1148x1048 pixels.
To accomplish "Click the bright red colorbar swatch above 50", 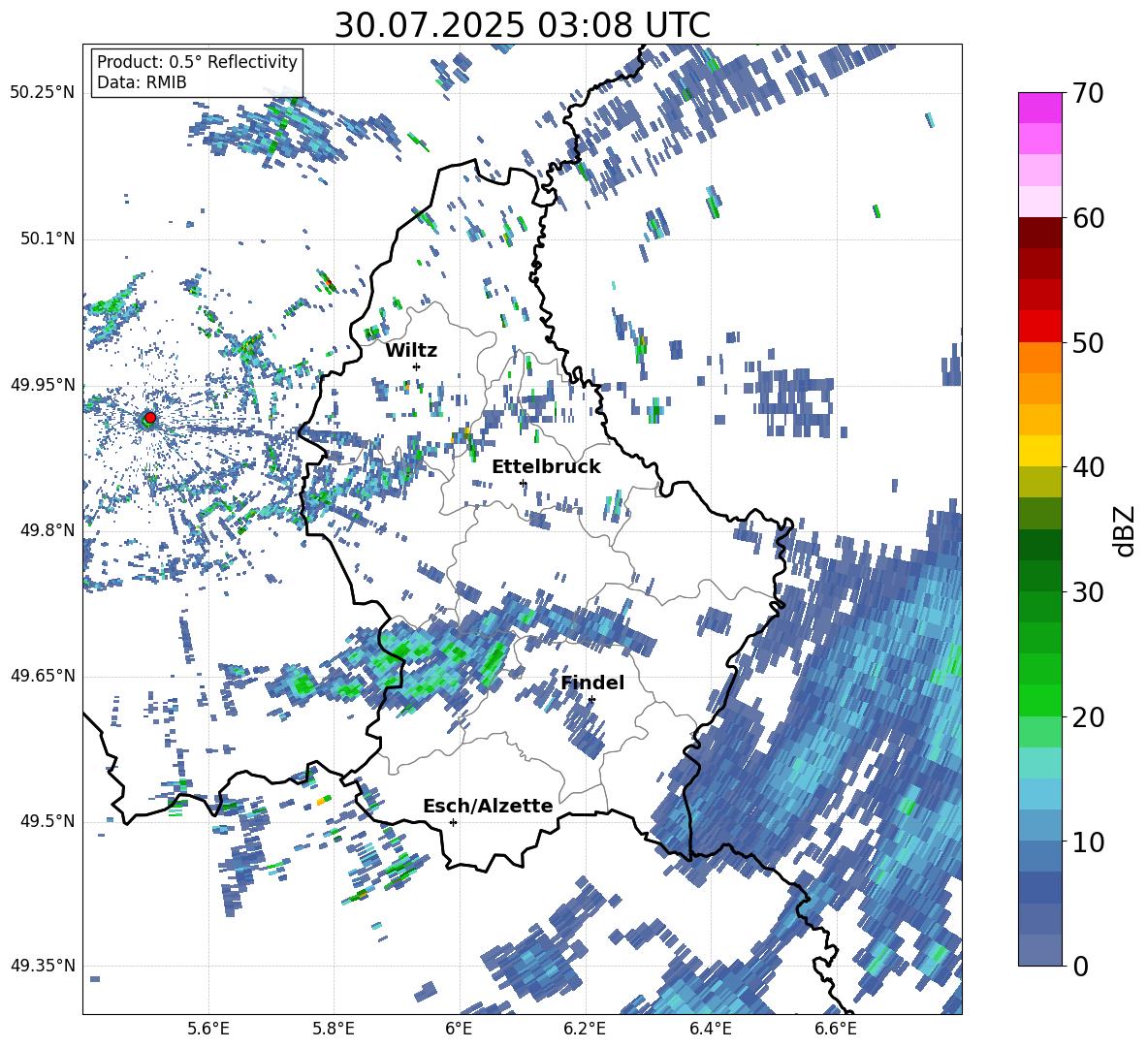I will coord(1039,326).
